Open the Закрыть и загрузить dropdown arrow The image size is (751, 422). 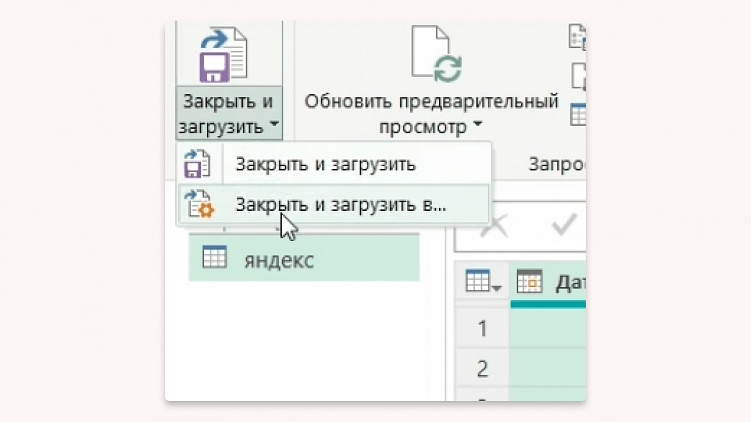pyautogui.click(x=274, y=125)
